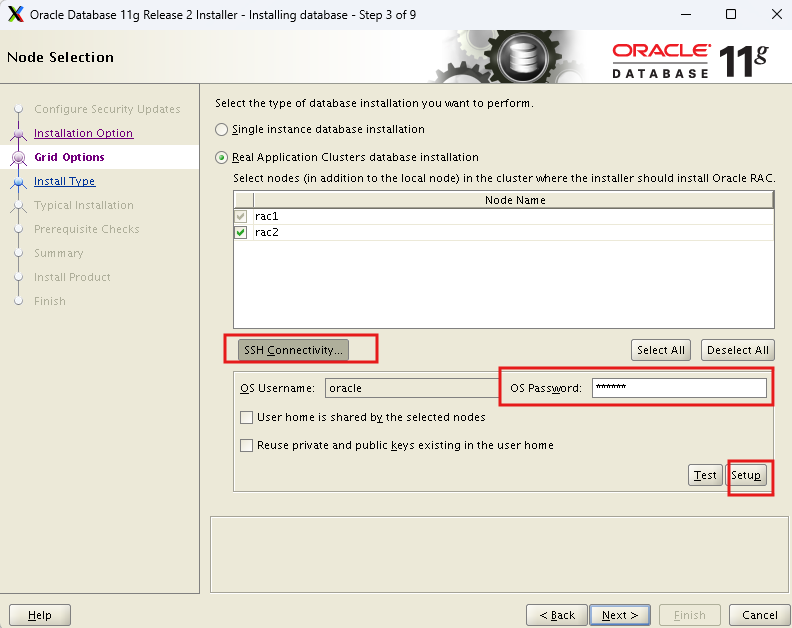792x628 pixels.
Task: Maximize the installer window
Action: (x=731, y=14)
